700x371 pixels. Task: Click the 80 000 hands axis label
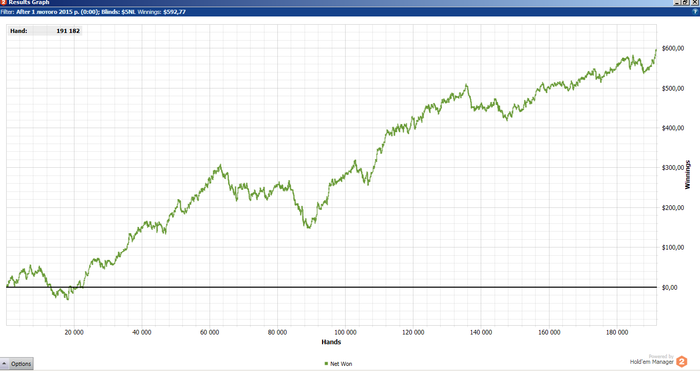278,333
